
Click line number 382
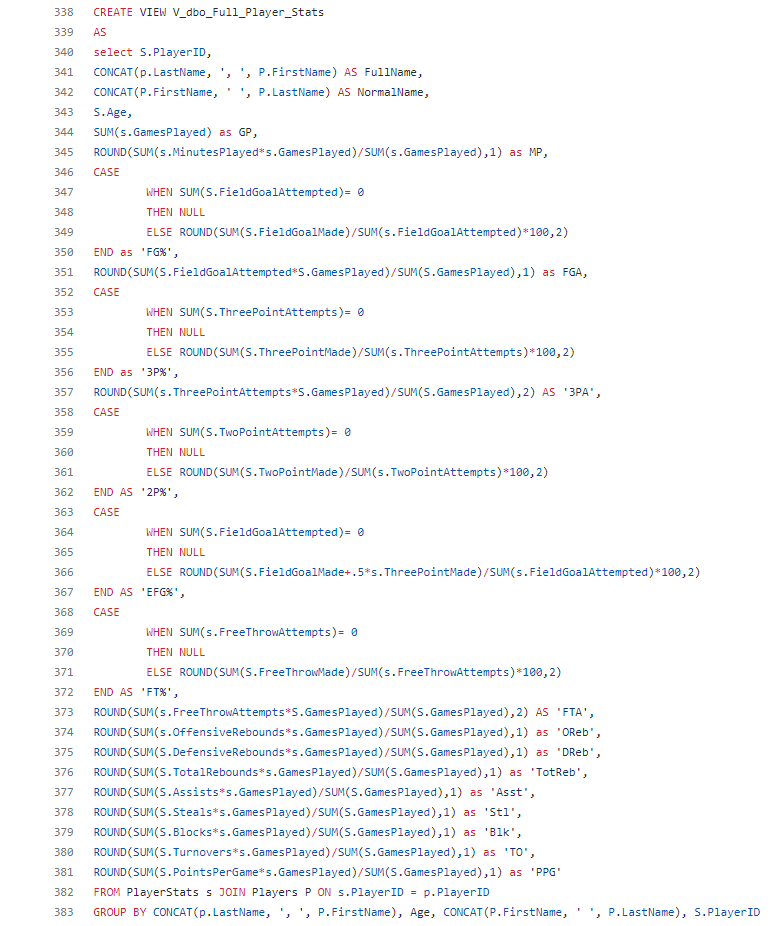click(63, 892)
